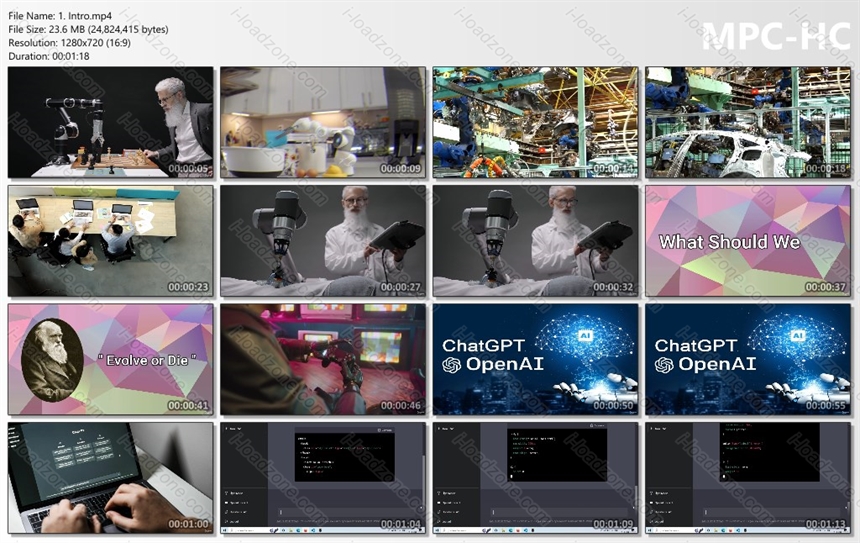Click the "Duration: 00:01:18" line
This screenshot has width=860, height=543.
(x=48, y=56)
